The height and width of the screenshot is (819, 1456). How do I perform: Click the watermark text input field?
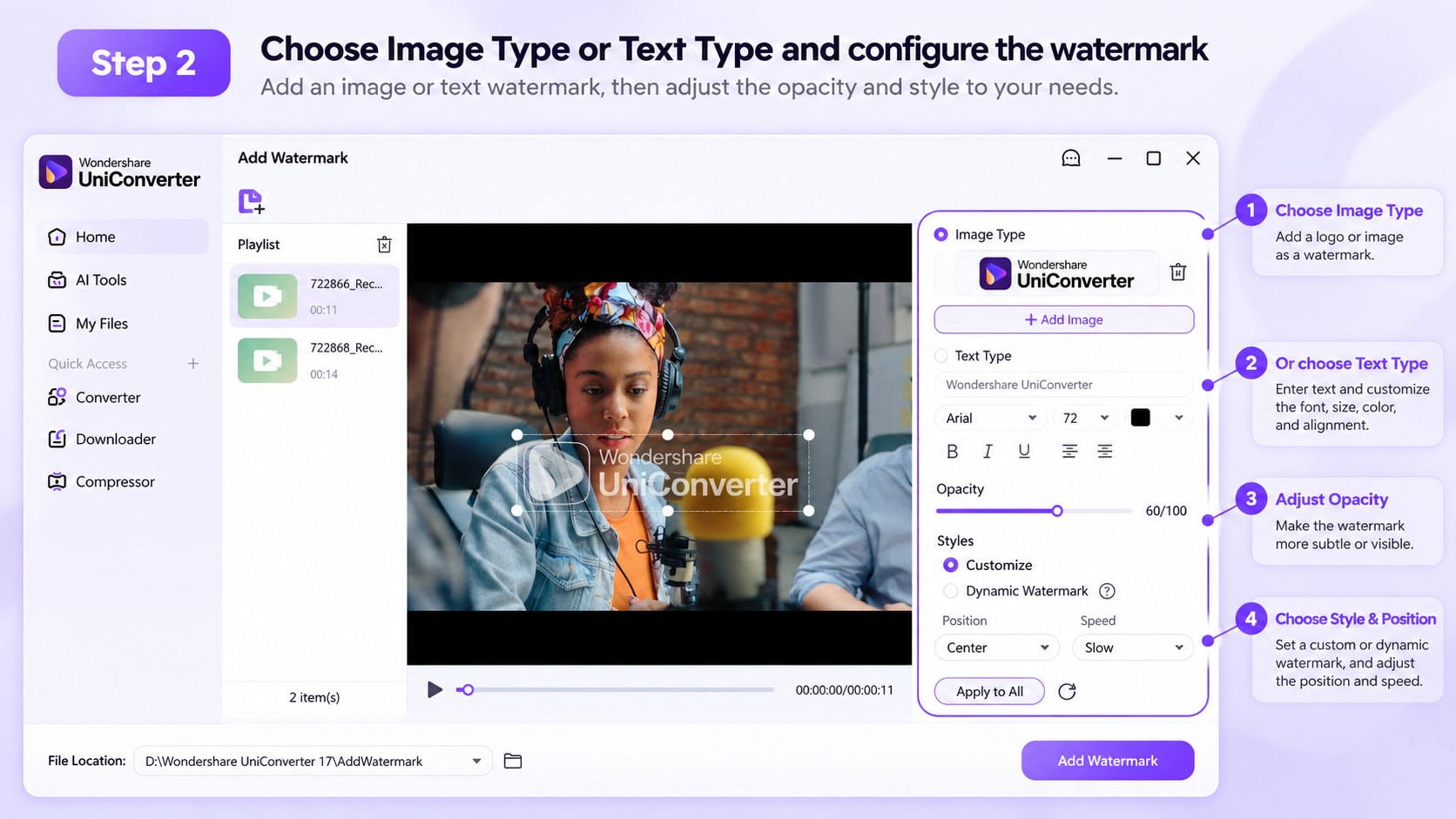[x=1063, y=385]
